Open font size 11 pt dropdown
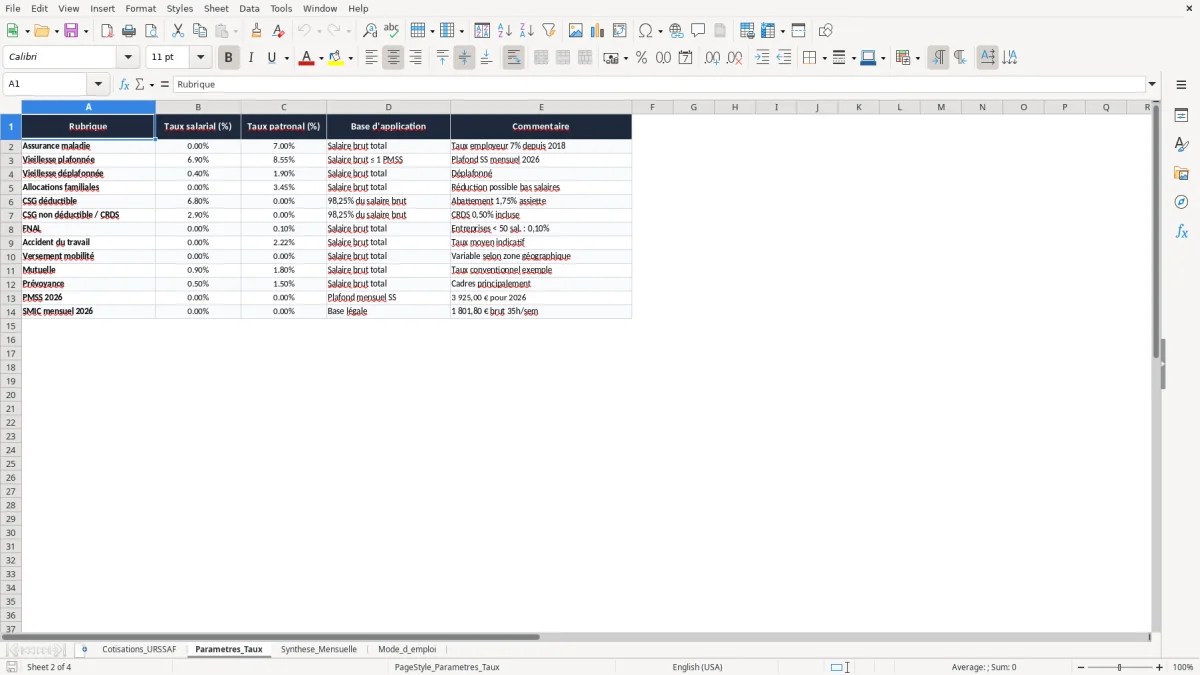The height and width of the screenshot is (675, 1200). (200, 58)
